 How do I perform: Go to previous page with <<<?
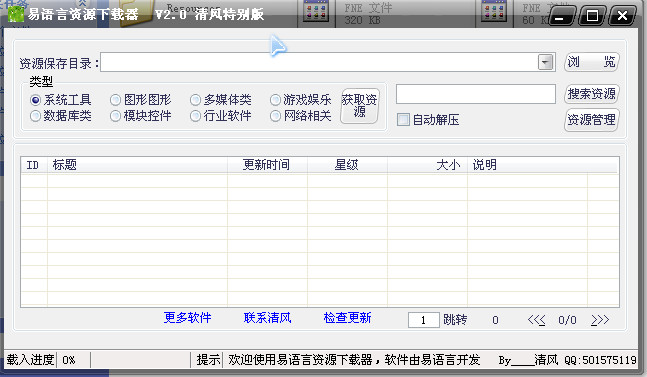(x=536, y=320)
